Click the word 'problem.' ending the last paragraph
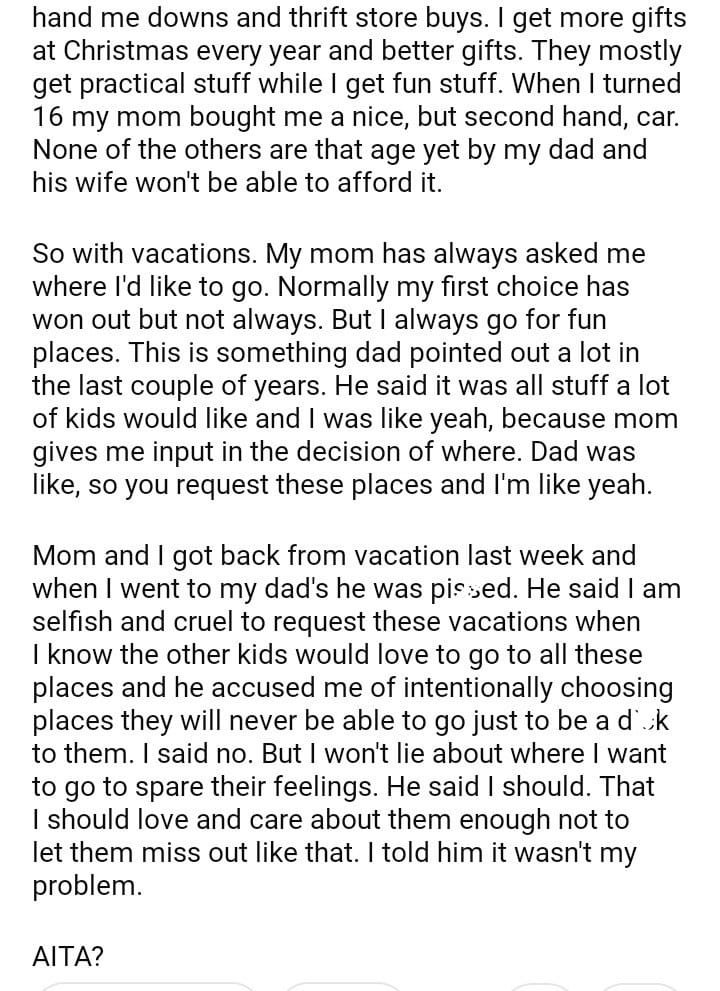Image resolution: width=720 pixels, height=991 pixels. [87, 886]
